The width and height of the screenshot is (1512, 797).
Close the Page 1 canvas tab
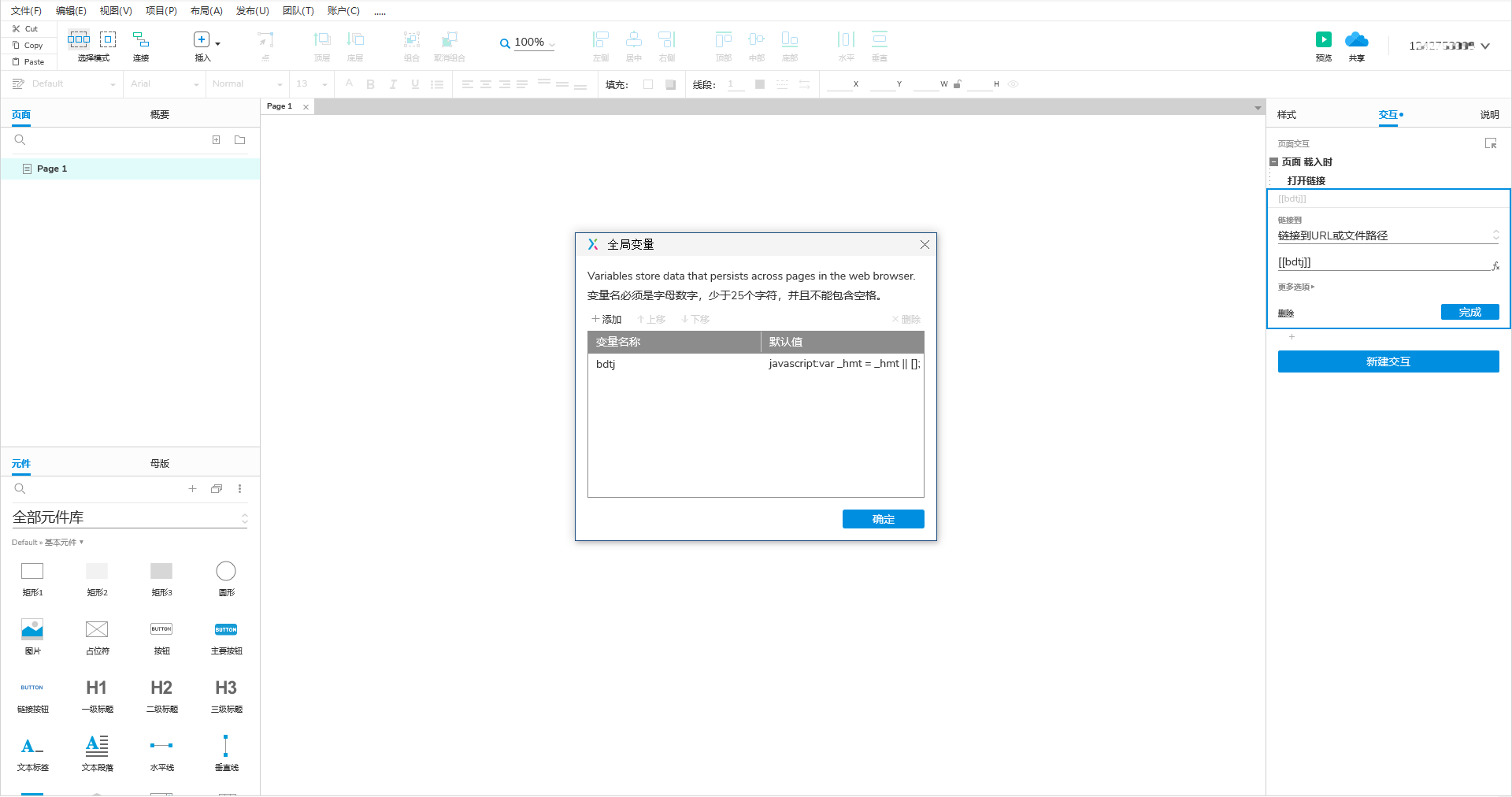[306, 107]
